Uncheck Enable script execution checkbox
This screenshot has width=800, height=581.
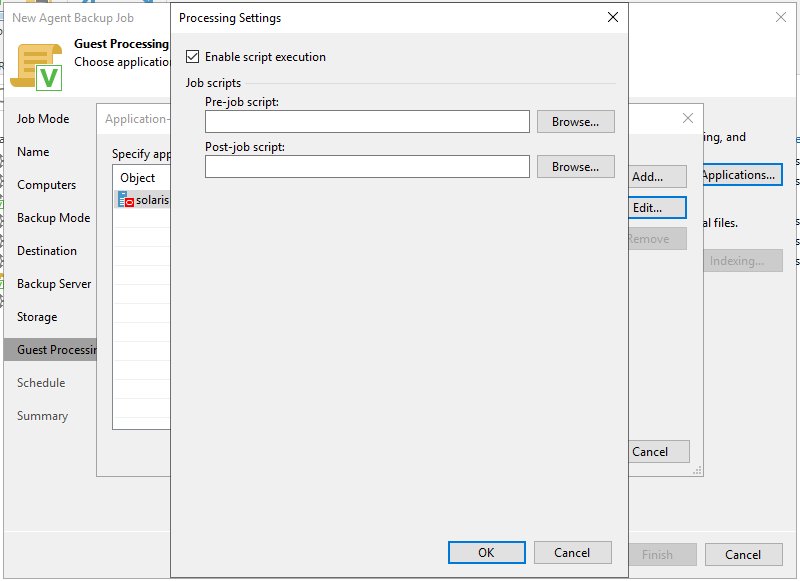click(x=192, y=57)
